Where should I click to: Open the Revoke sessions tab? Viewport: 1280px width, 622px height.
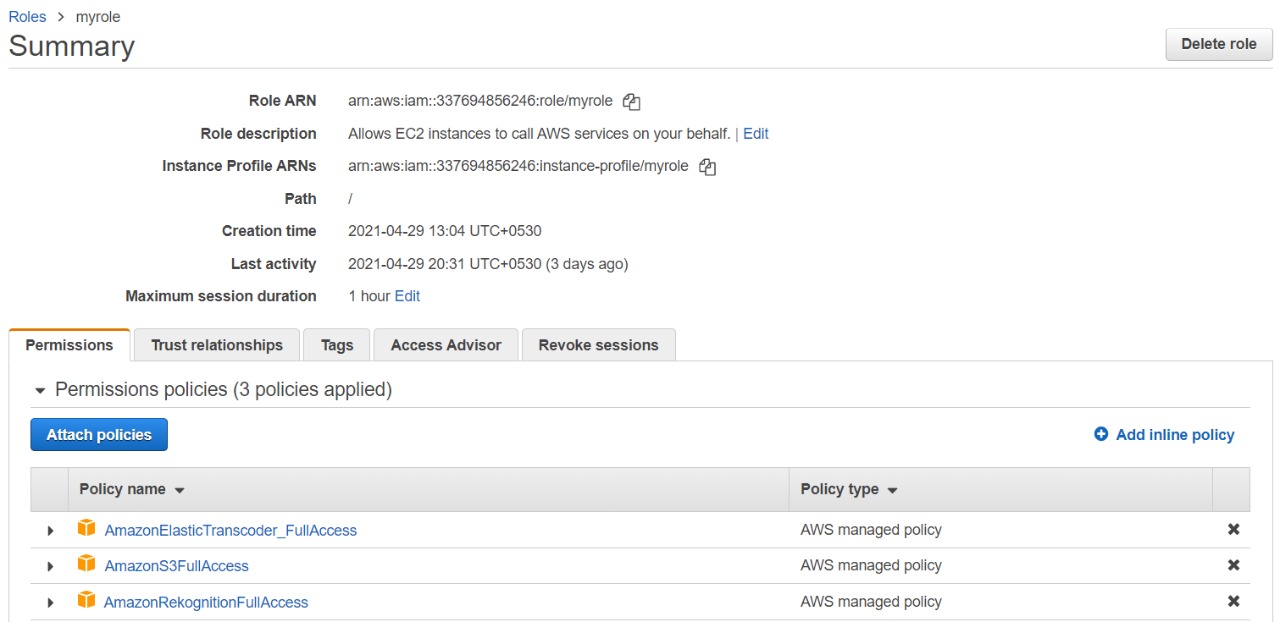(599, 345)
